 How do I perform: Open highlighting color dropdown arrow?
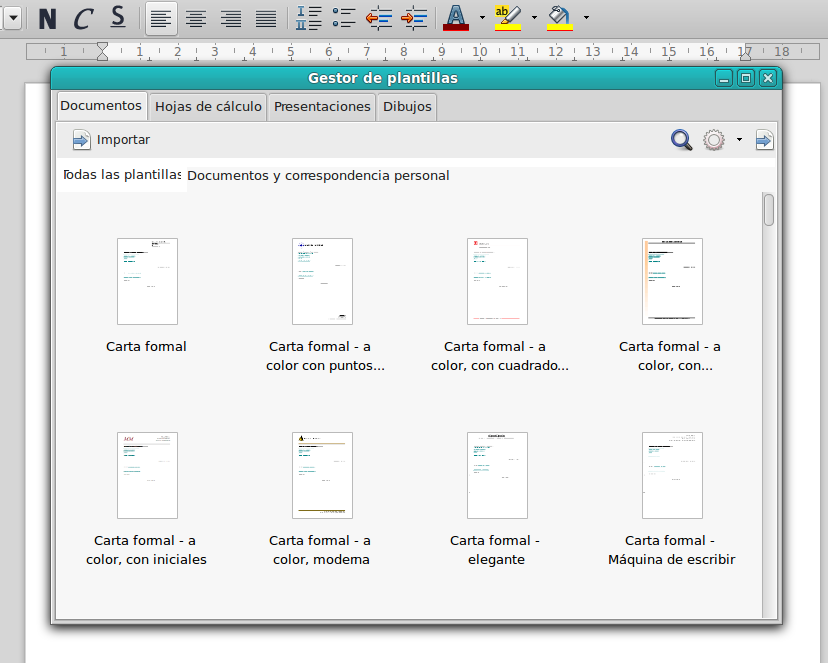[534, 18]
